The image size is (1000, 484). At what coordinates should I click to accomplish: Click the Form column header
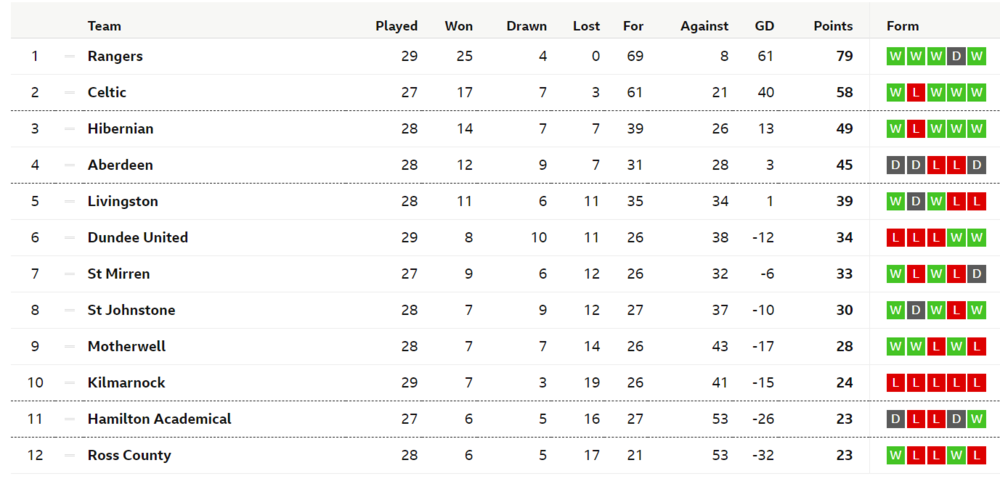[x=902, y=26]
